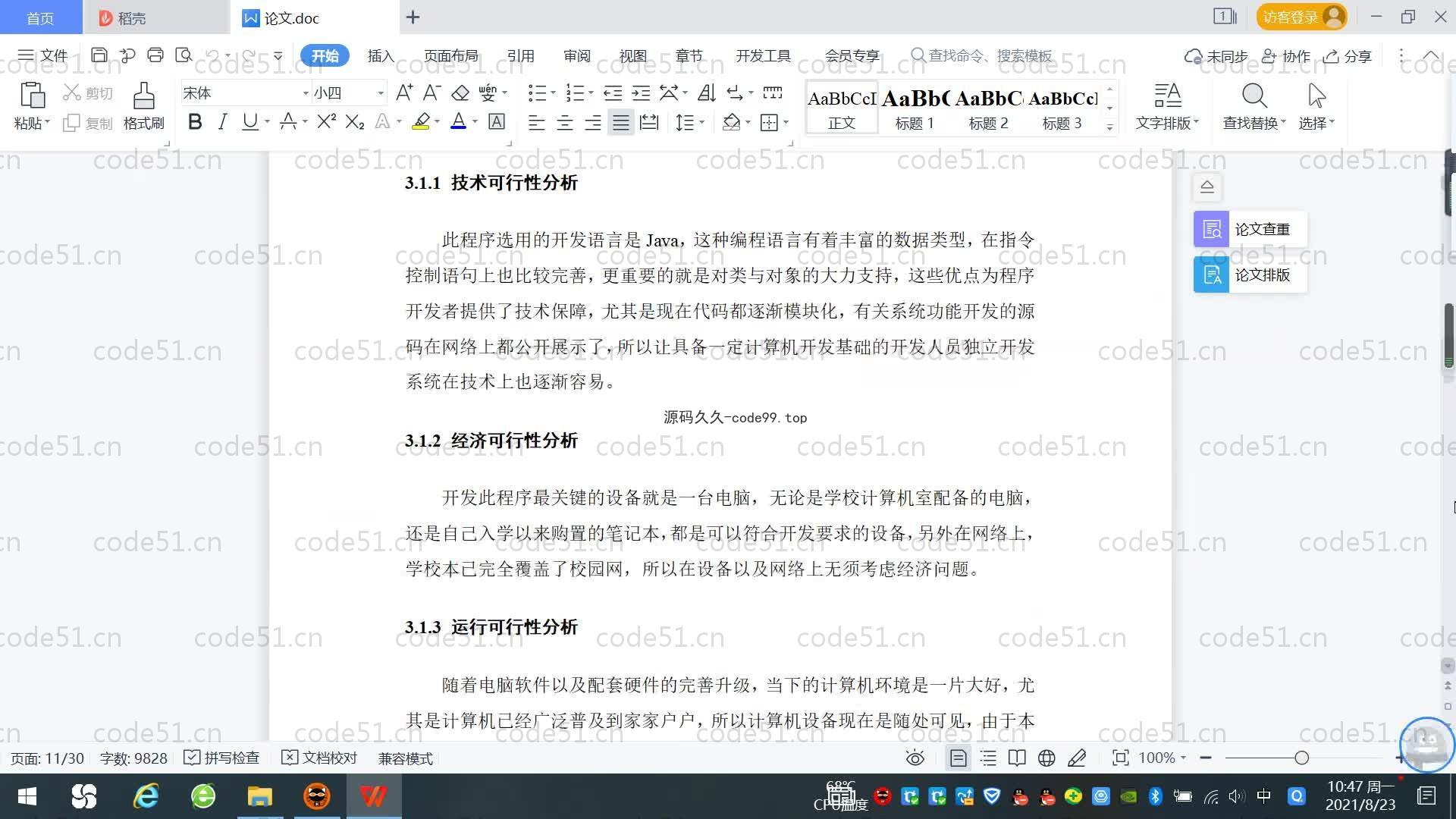
Task: Click the 分享 share button
Action: point(1348,55)
